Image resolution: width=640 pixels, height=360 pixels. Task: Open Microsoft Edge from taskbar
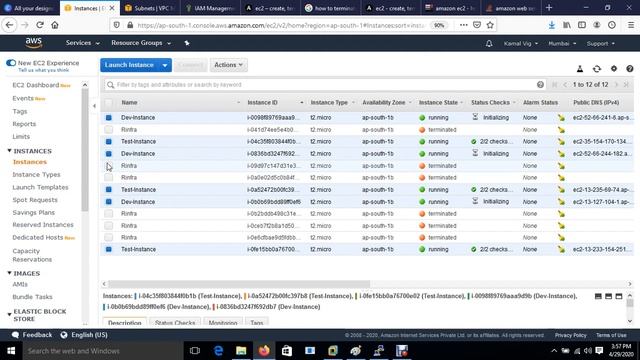pos(218,351)
